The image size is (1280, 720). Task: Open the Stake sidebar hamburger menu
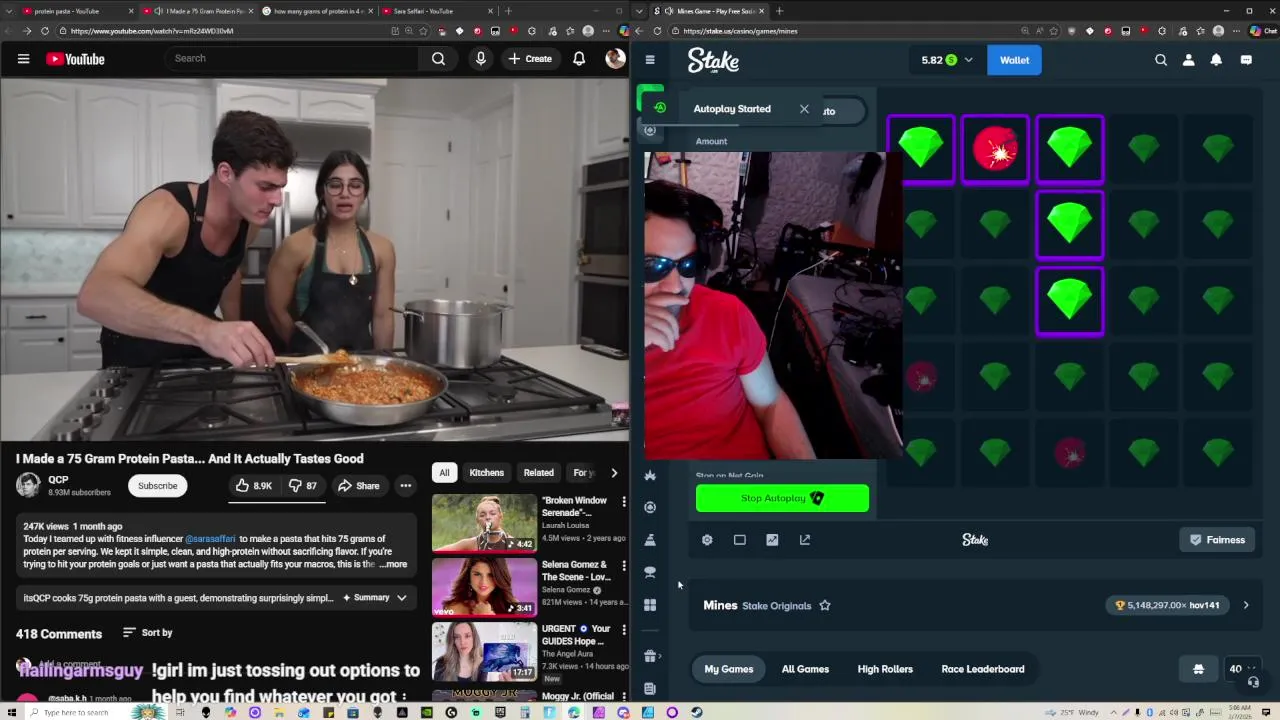click(x=650, y=60)
